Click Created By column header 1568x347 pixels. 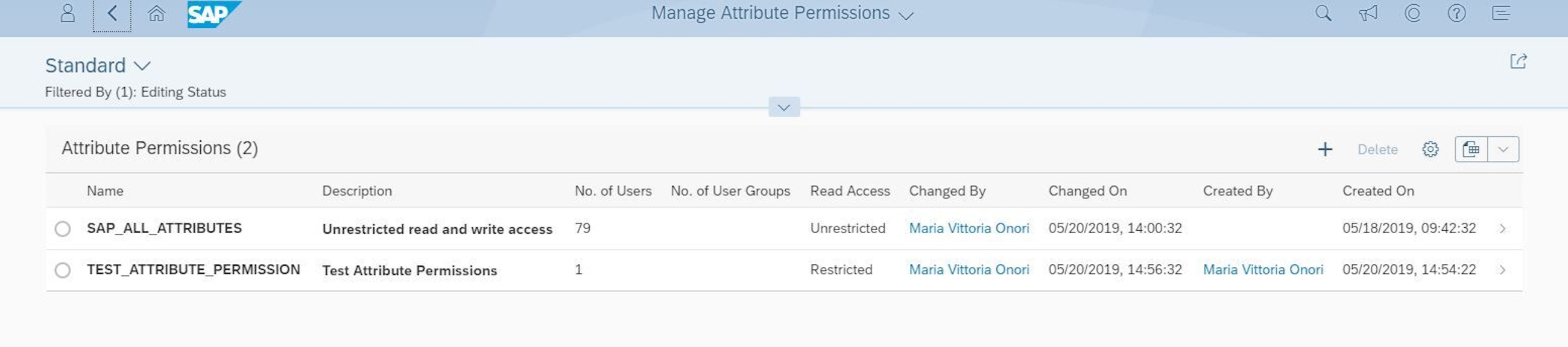[x=1238, y=191]
